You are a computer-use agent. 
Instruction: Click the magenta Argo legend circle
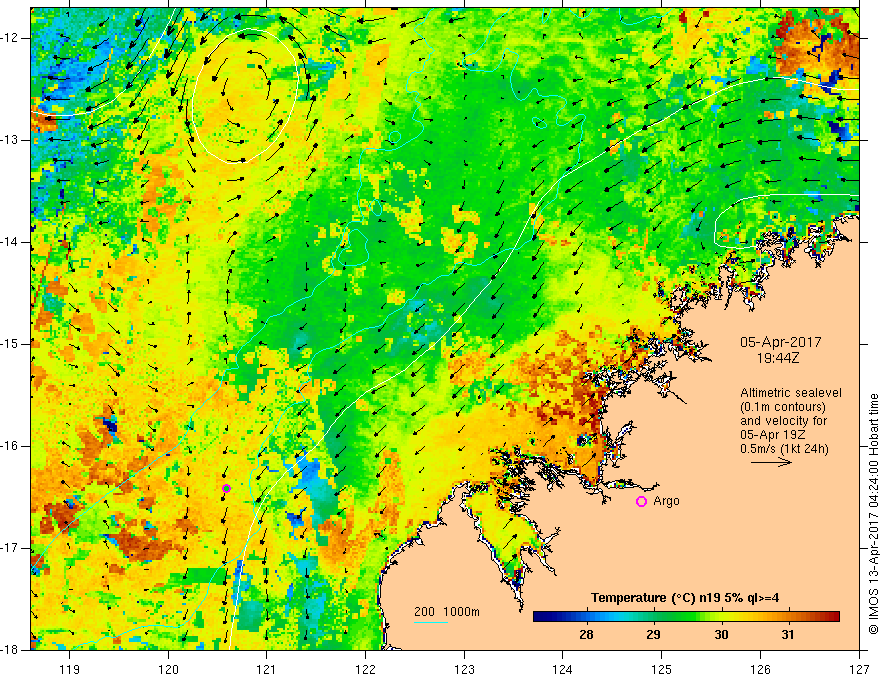[641, 501]
